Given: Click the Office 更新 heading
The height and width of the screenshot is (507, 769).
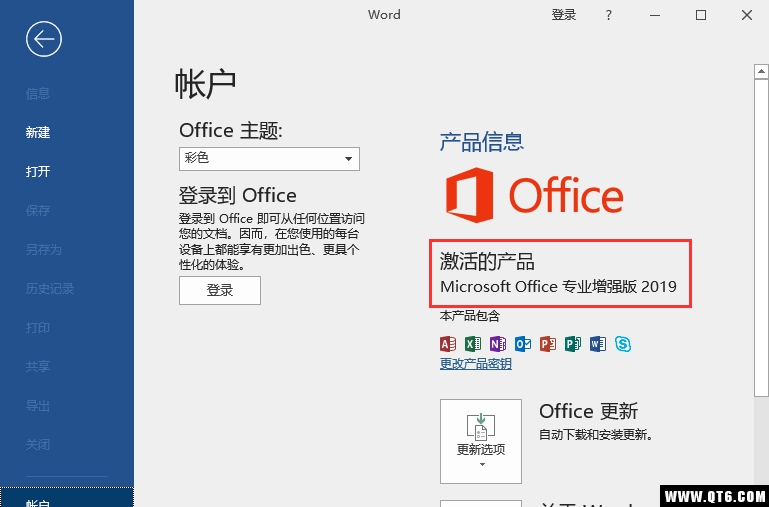Looking at the screenshot, I should pos(589,411).
